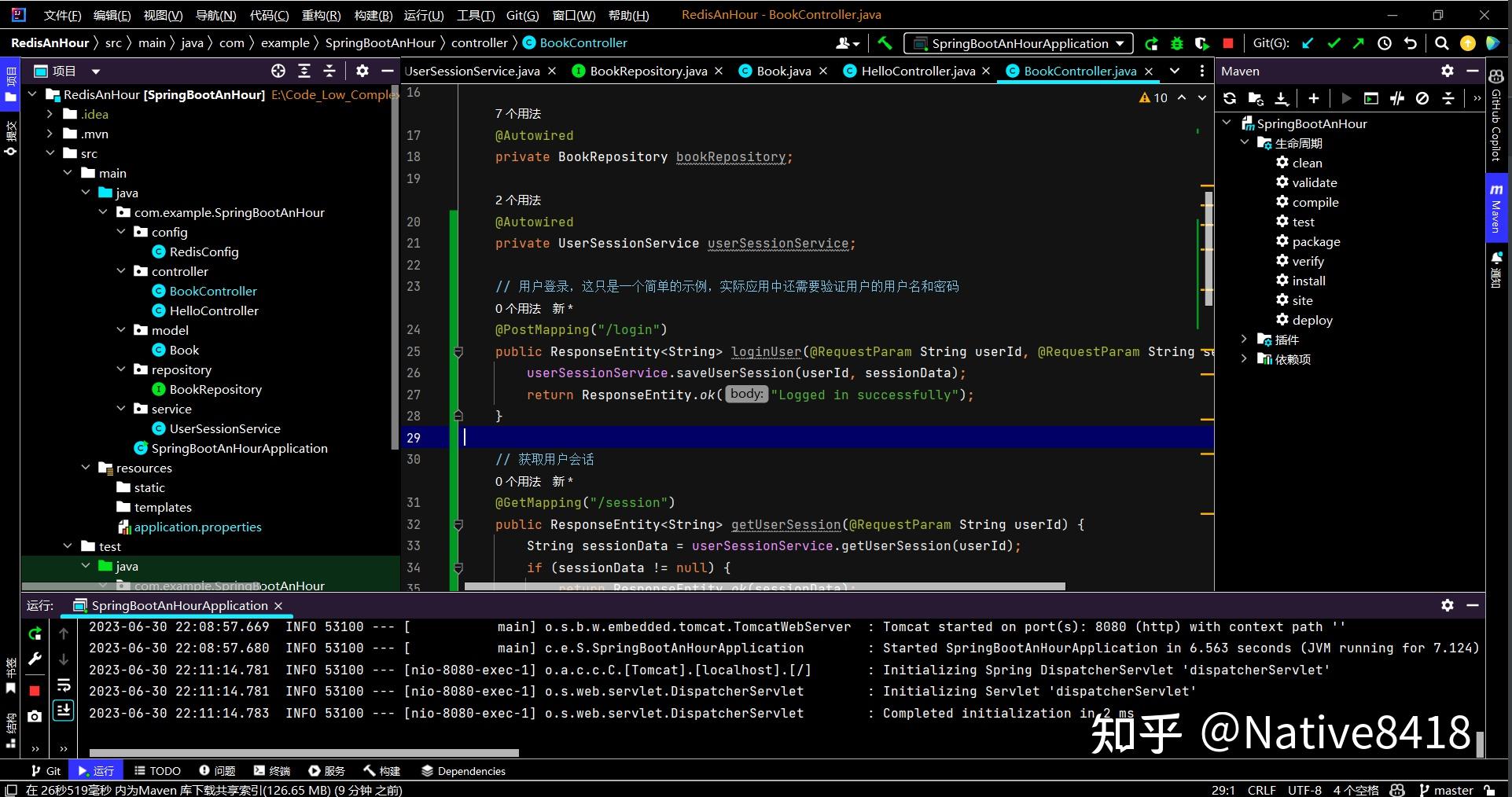Toggle skip tests mode in Maven panel
Image resolution: width=1512 pixels, height=797 pixels.
point(1397,98)
